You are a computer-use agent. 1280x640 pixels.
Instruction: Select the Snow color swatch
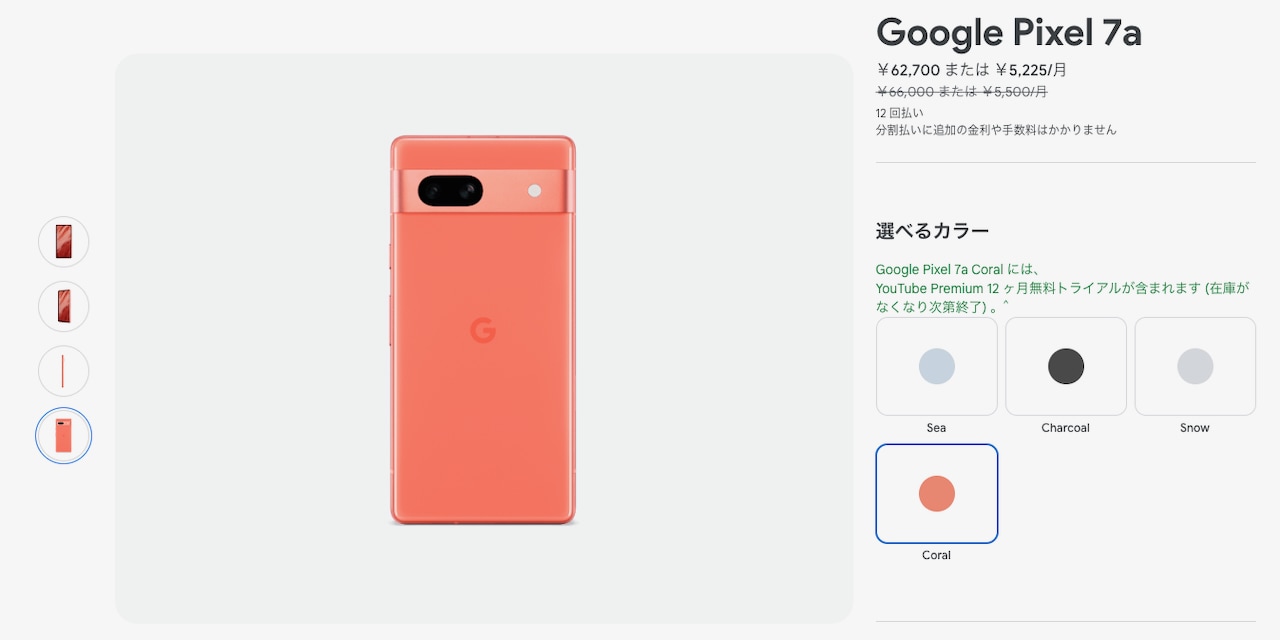[1195, 366]
